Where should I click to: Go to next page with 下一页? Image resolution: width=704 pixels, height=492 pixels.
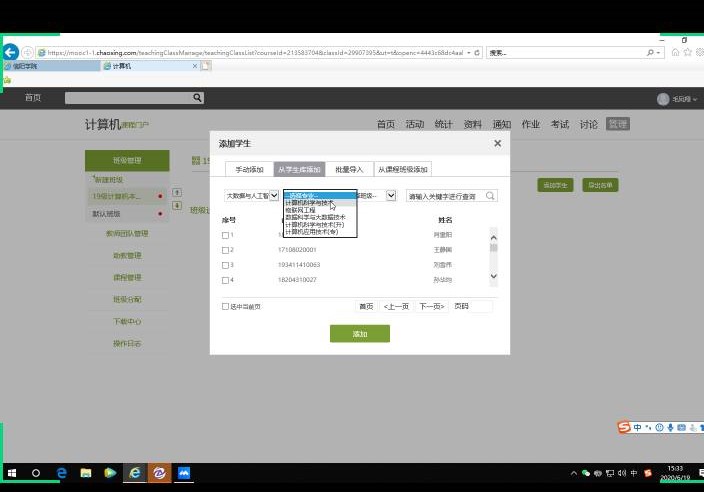click(430, 306)
